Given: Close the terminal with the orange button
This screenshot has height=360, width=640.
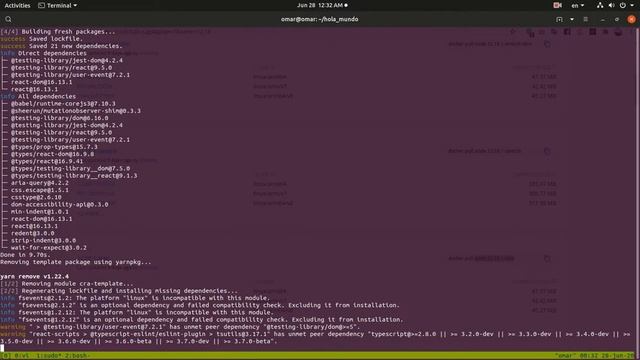Looking at the screenshot, I should (x=631, y=19).
